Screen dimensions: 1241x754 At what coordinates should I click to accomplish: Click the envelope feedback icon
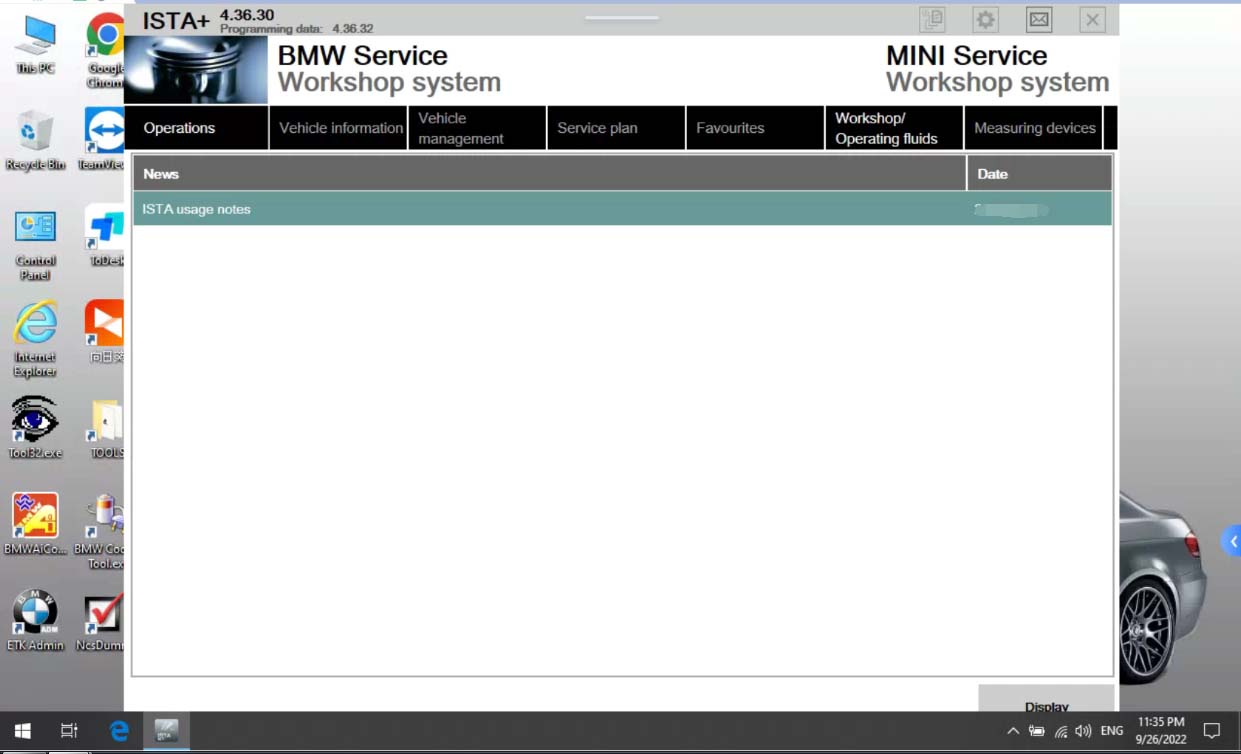click(x=1039, y=19)
